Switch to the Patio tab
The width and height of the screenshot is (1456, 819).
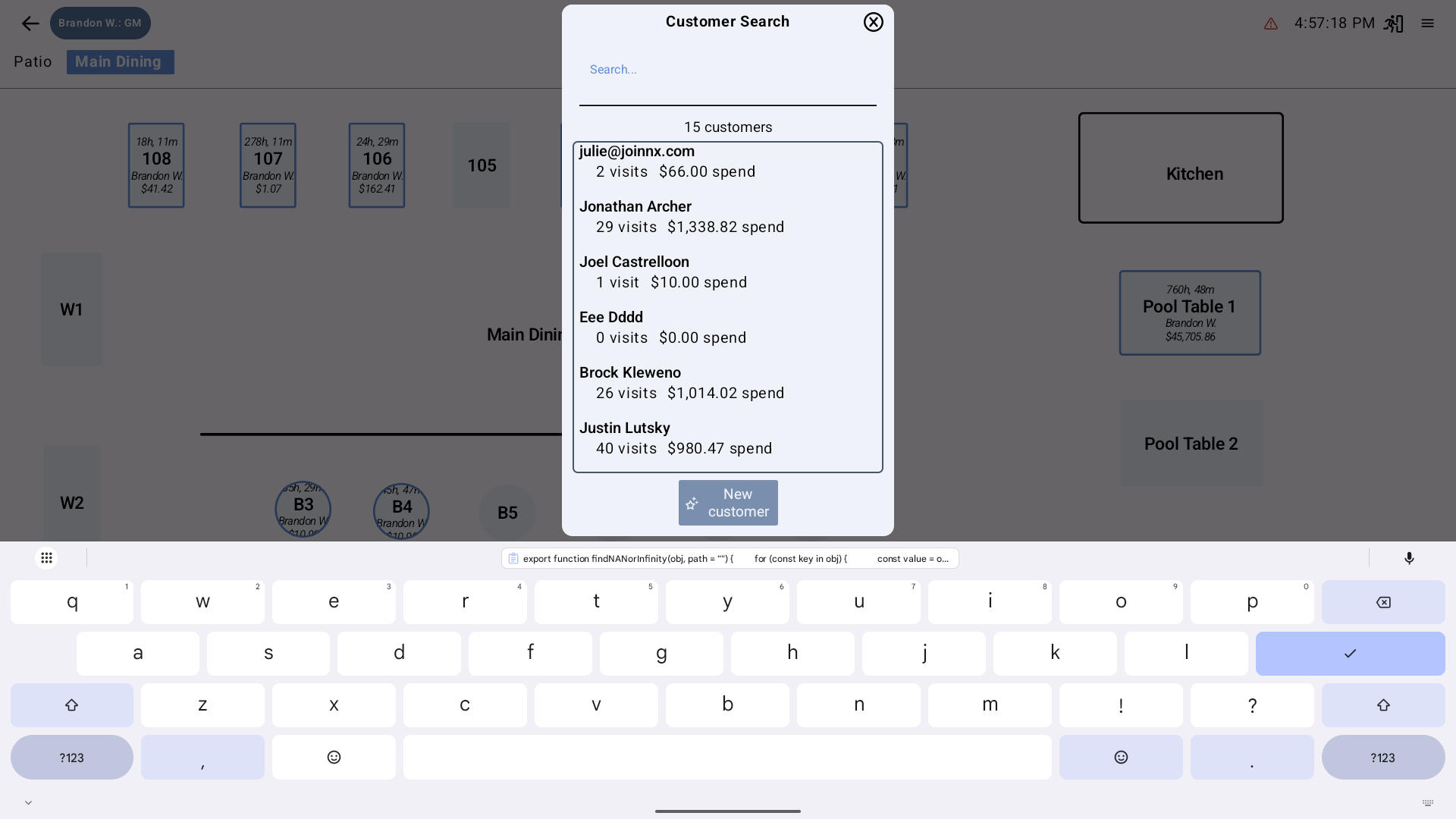coord(33,62)
